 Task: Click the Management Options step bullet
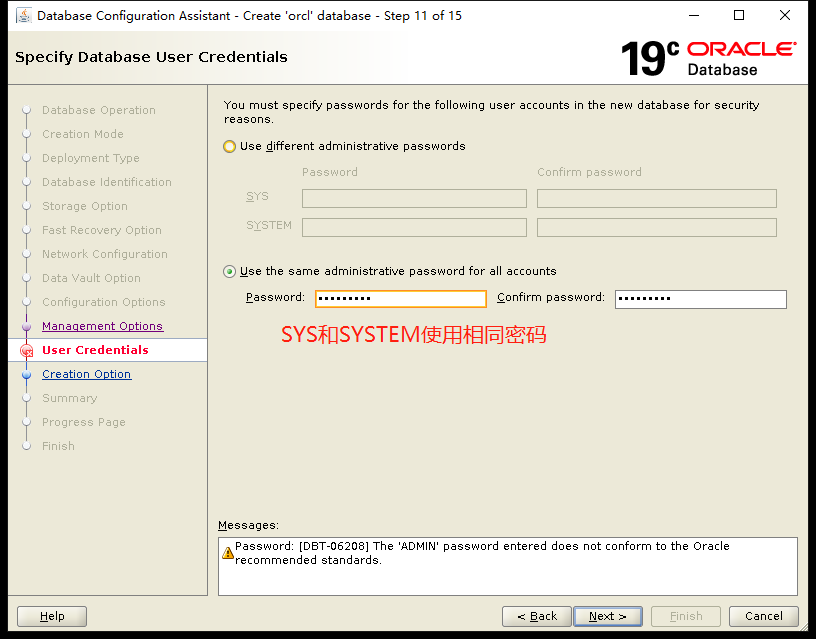(x=27, y=327)
